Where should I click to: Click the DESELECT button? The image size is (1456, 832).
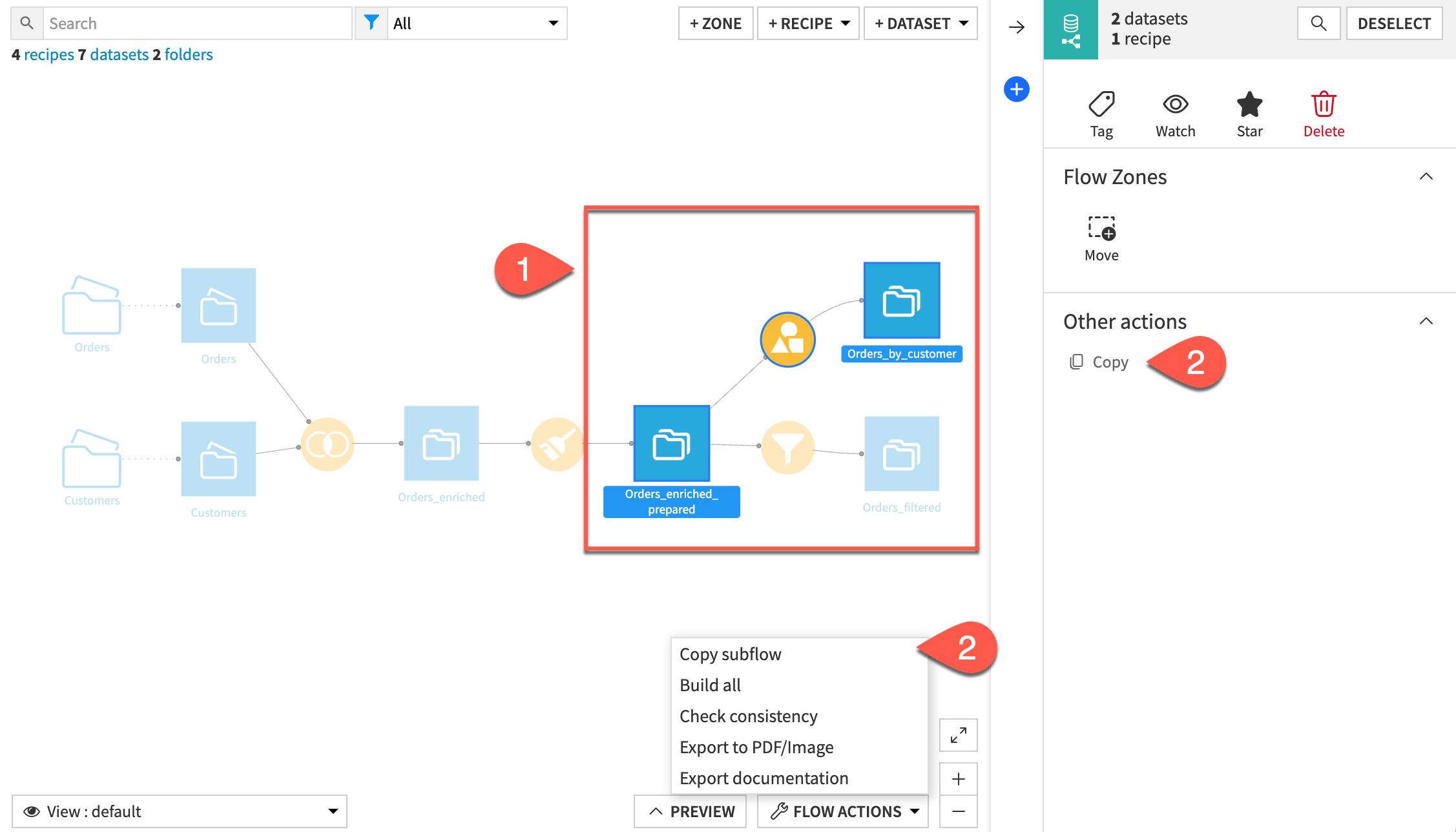1394,23
